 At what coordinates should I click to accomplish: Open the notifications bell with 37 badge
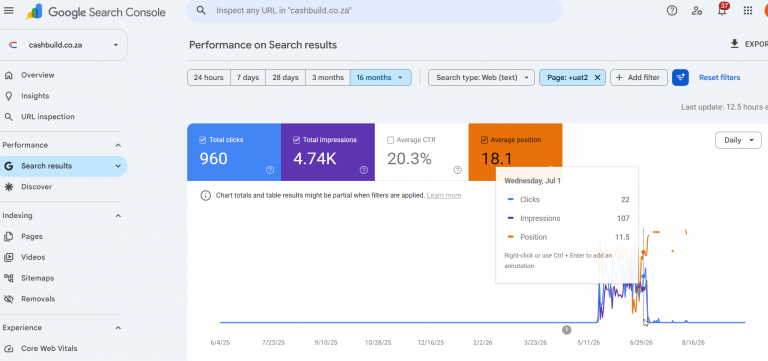point(722,10)
